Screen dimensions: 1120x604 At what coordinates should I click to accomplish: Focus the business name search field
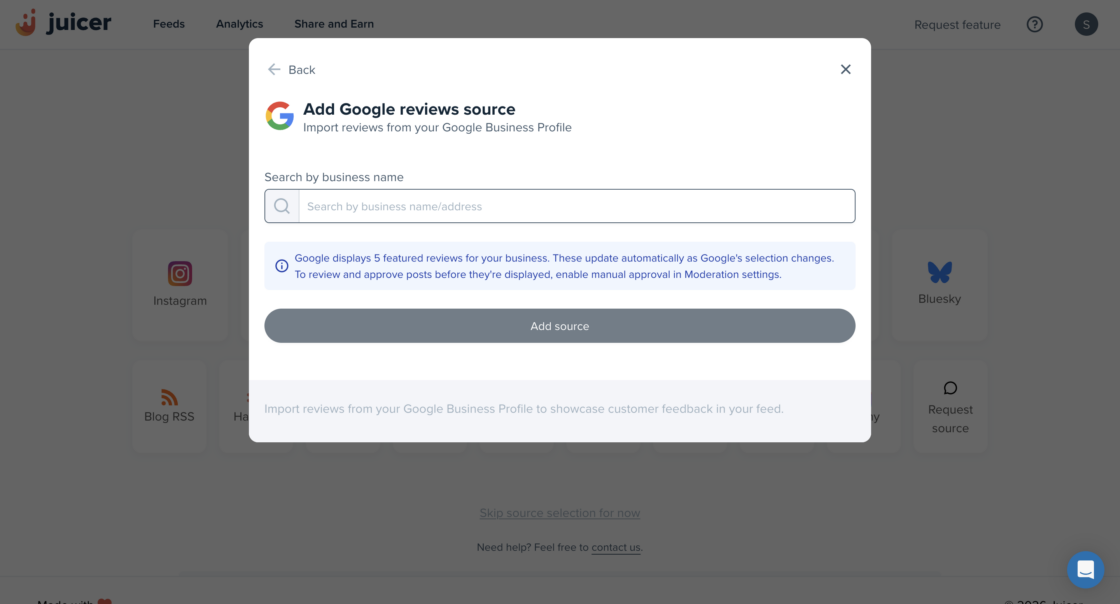pyautogui.click(x=576, y=206)
